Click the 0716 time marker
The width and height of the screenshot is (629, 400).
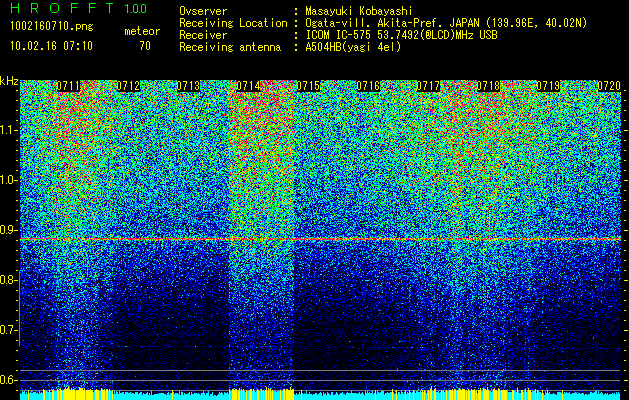[x=368, y=86]
